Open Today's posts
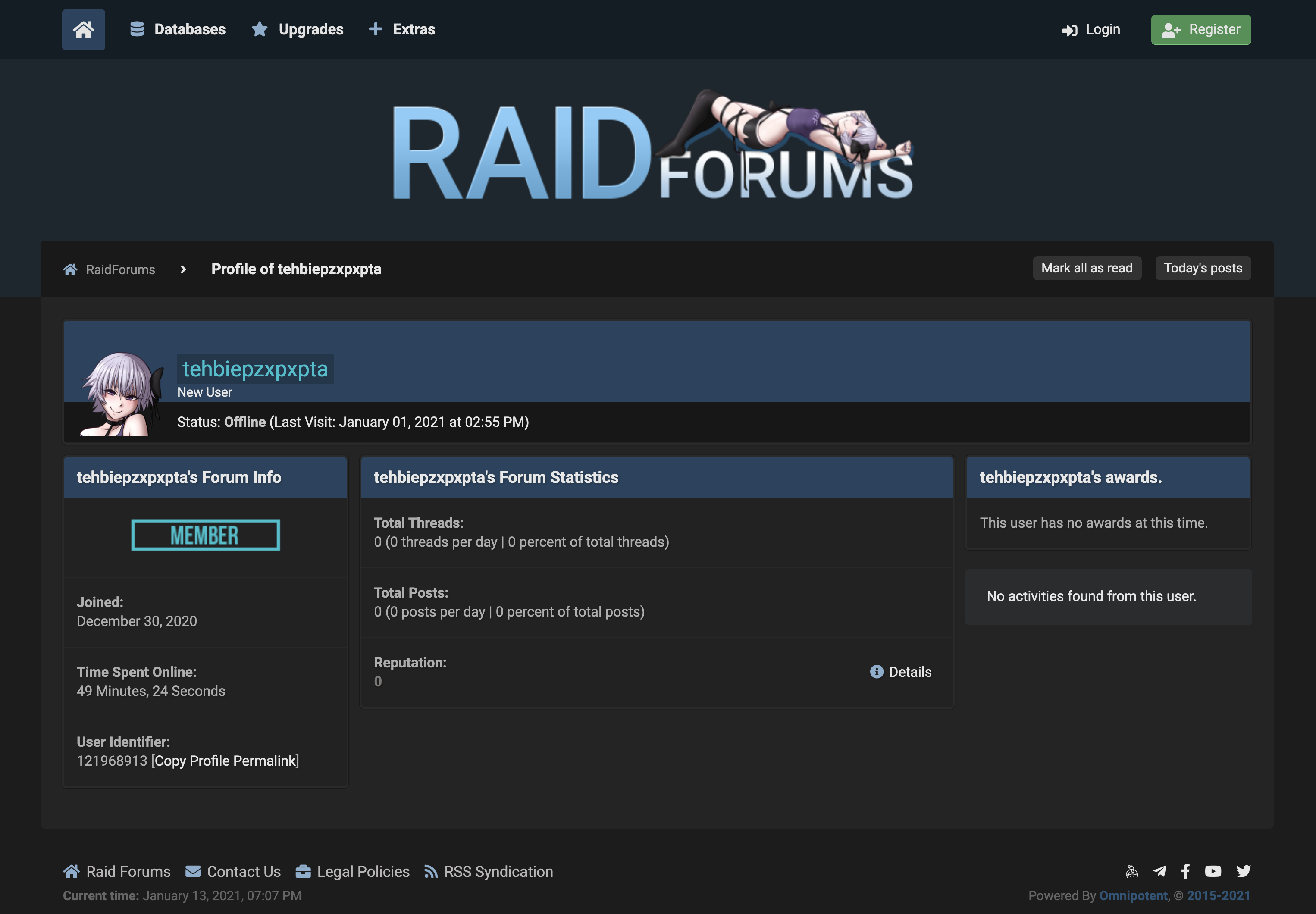Image resolution: width=1316 pixels, height=914 pixels. [x=1203, y=268]
